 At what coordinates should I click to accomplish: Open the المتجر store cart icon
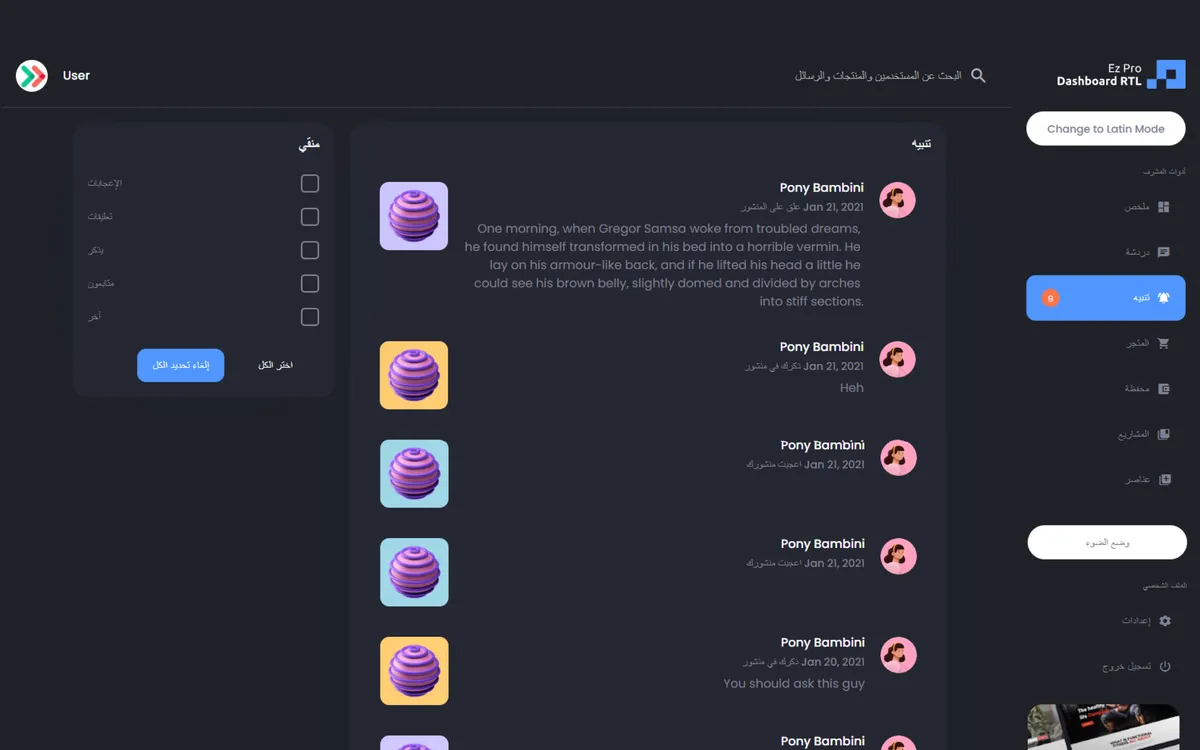(1163, 343)
